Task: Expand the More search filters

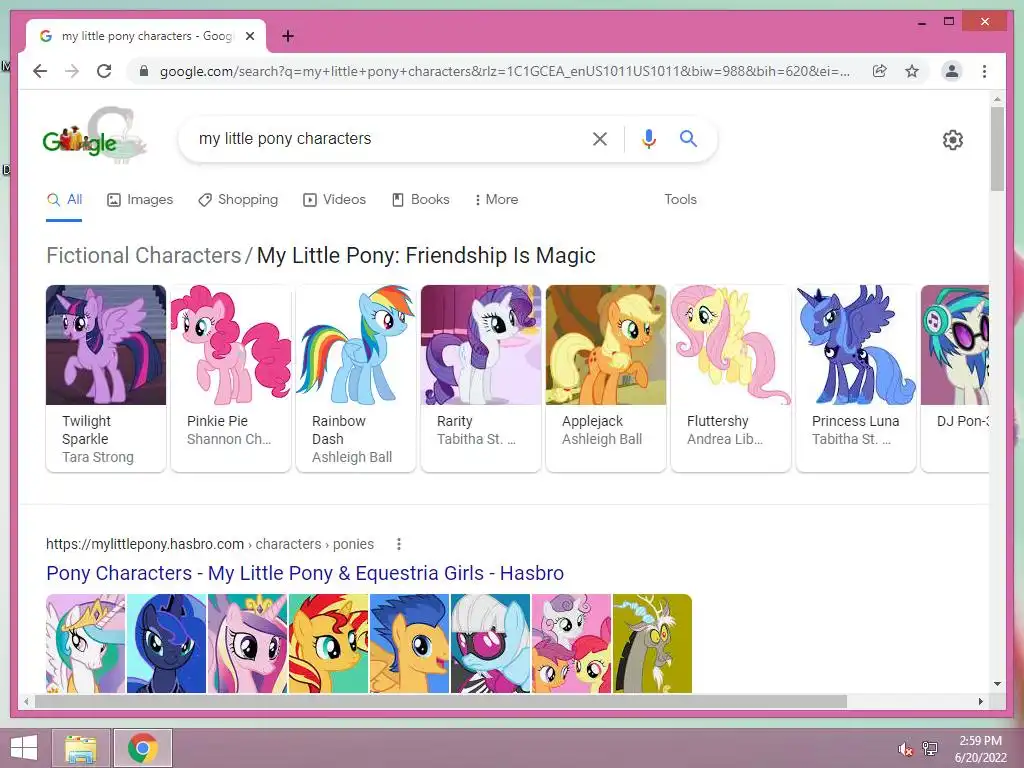Action: [496, 199]
